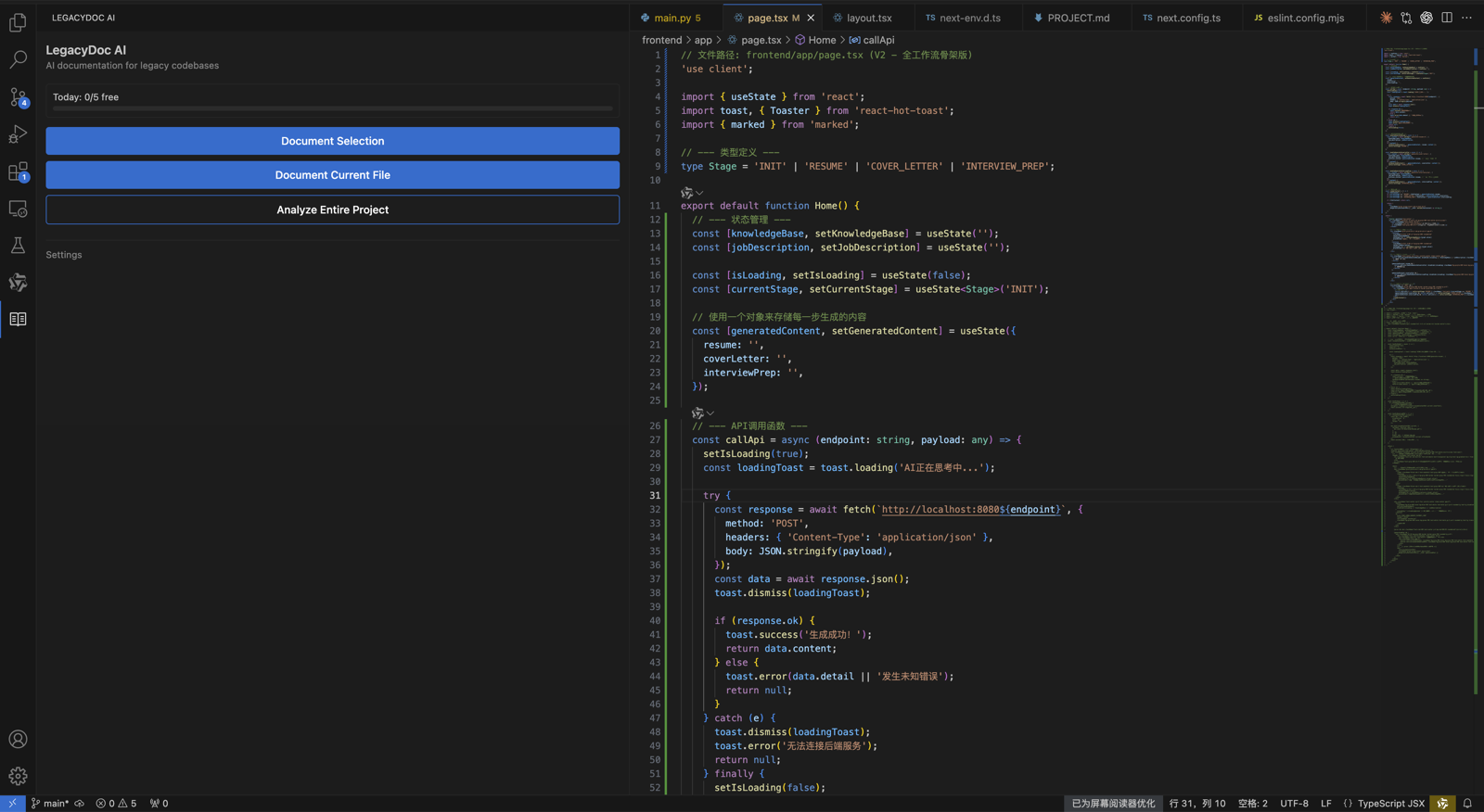Go to line via 行 31, 列 10

(x=1196, y=804)
